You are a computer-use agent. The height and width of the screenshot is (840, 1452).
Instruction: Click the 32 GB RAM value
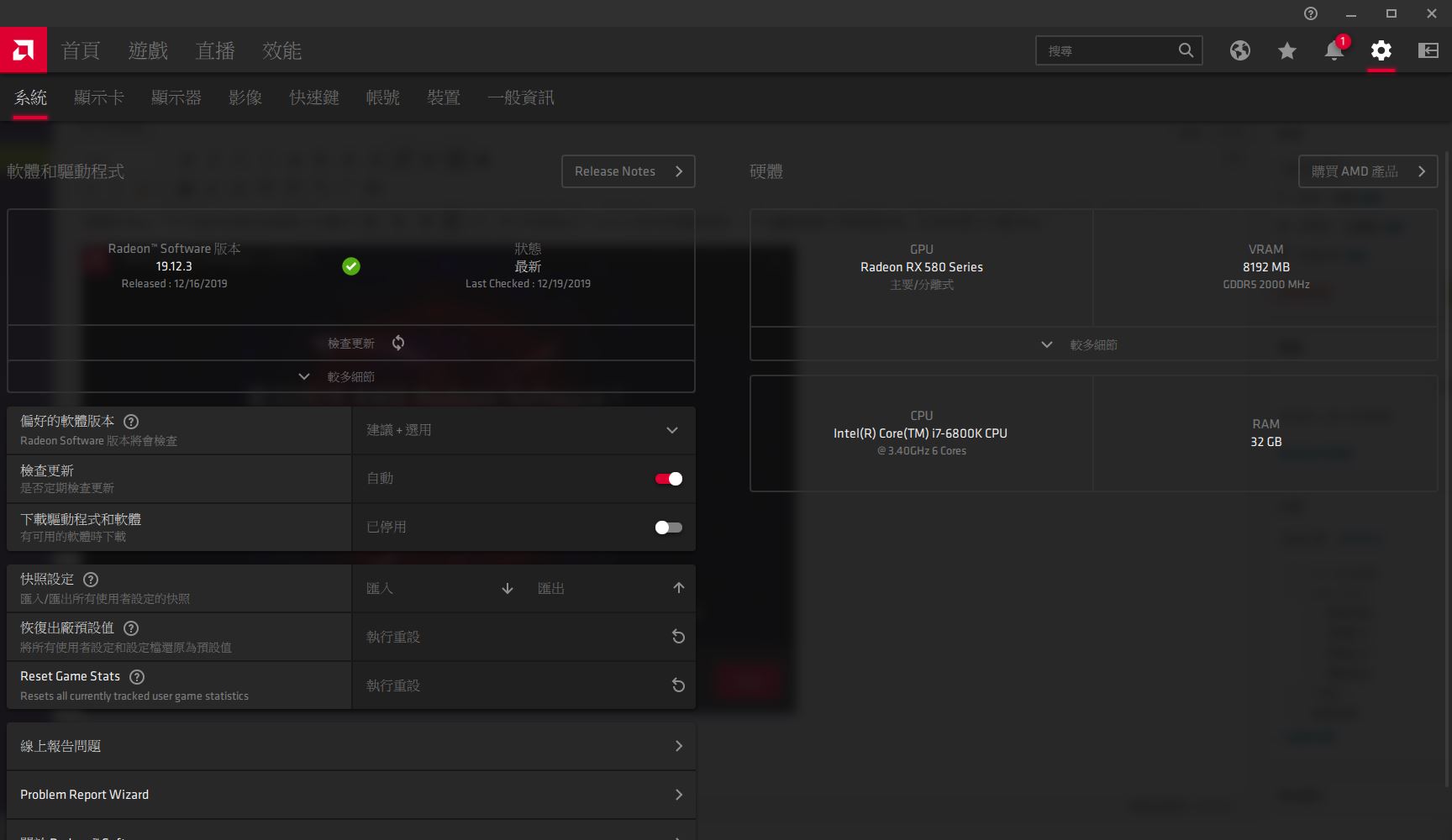[x=1266, y=442]
